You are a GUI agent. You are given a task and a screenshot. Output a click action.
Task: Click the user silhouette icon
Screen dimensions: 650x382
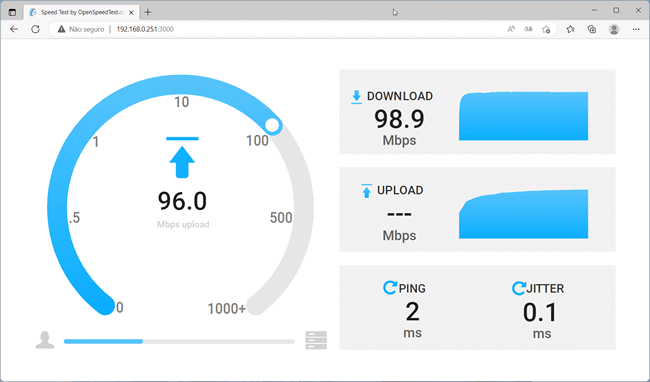tap(45, 340)
